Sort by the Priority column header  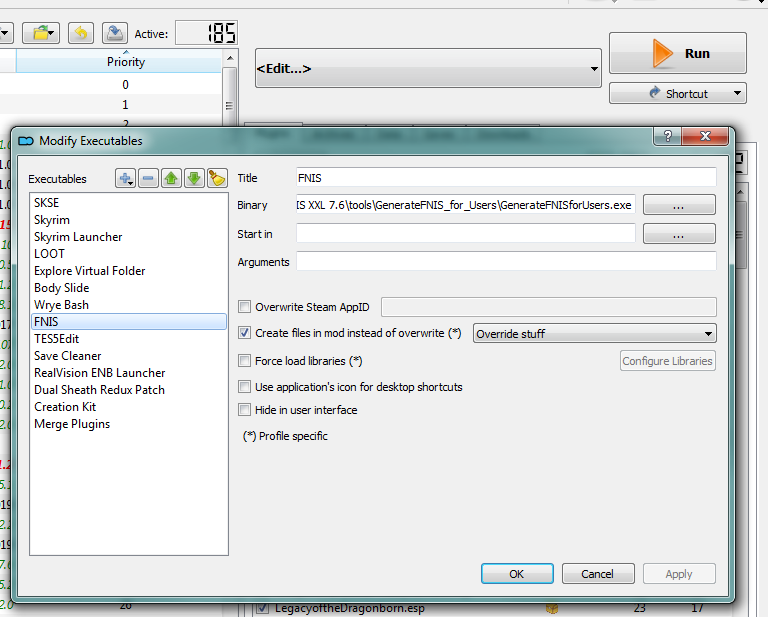pyautogui.click(x=126, y=62)
